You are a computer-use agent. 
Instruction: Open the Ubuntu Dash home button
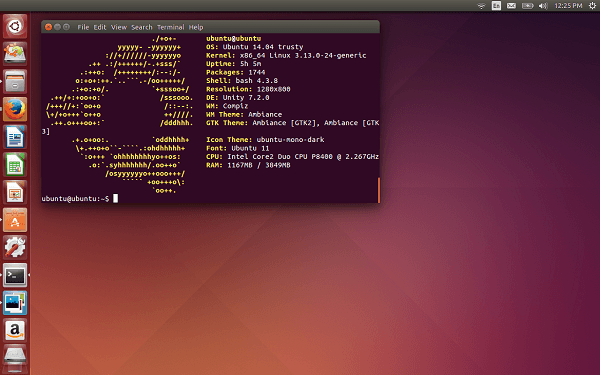pos(15,26)
